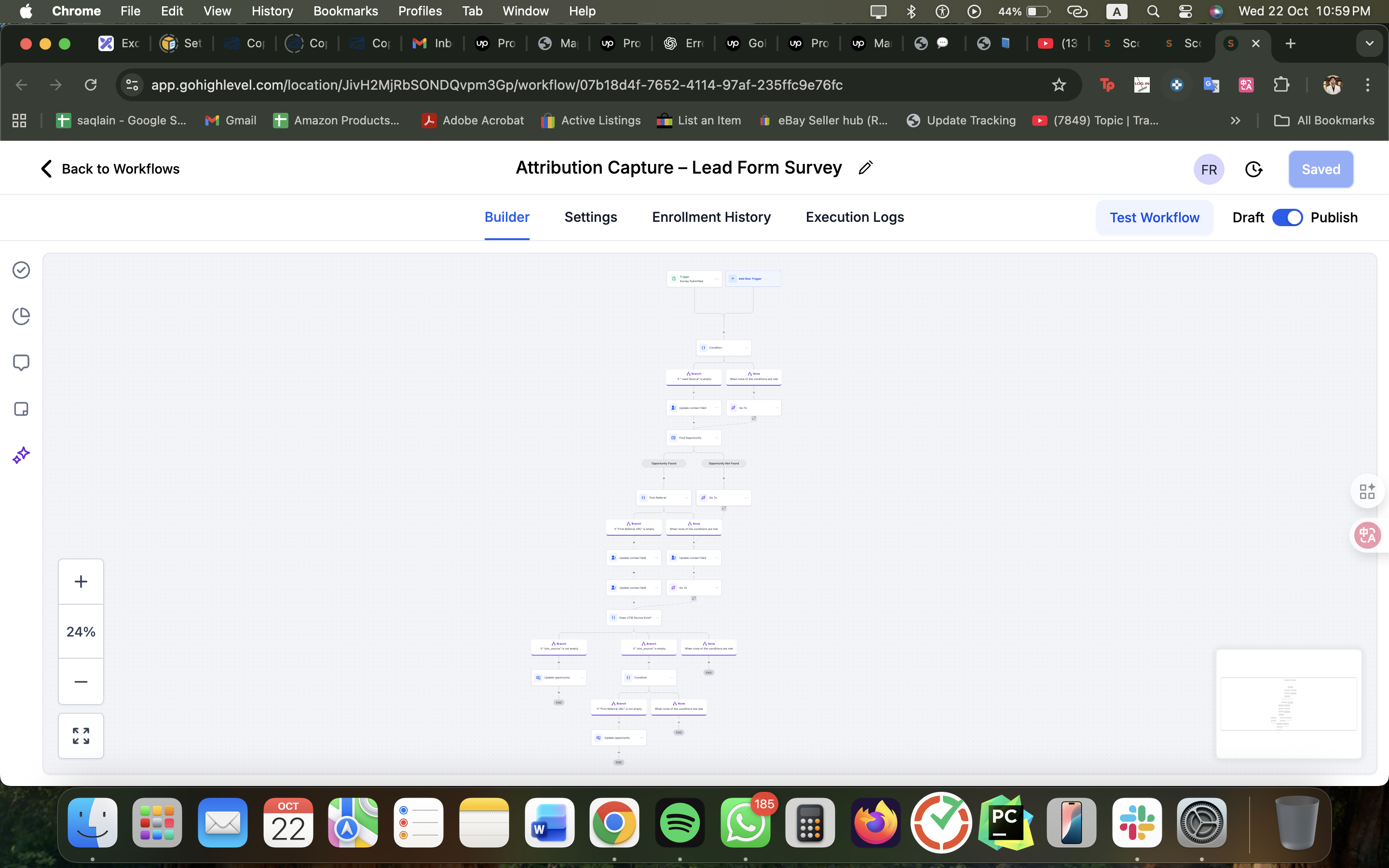This screenshot has height=868, width=1389.
Task: Open the notes icon in the left sidebar
Action: pyautogui.click(x=21, y=409)
